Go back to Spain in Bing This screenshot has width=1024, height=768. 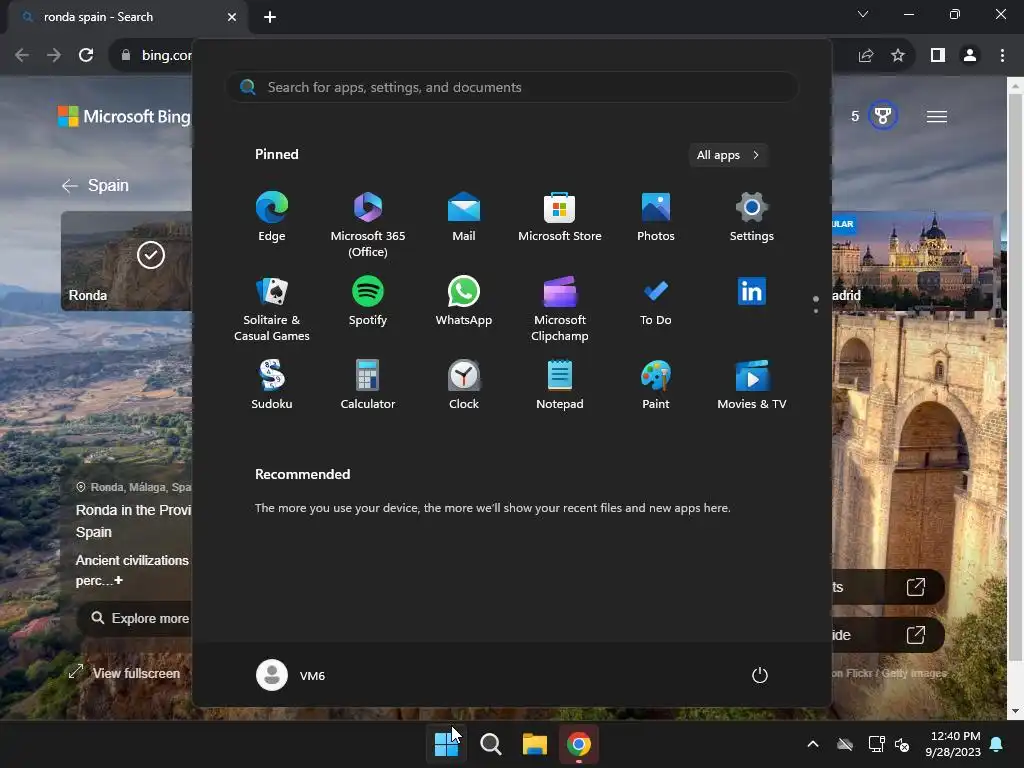click(x=95, y=186)
